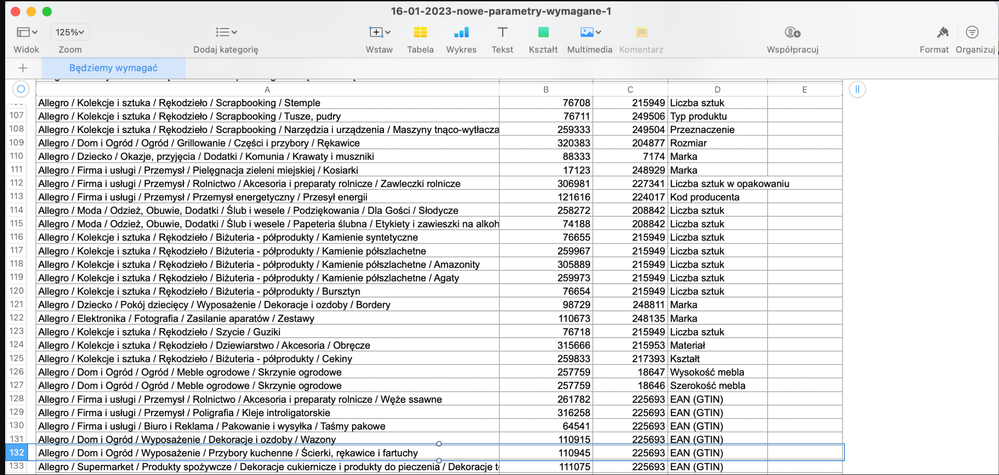Insert a table with Tabela icon
Viewport: 999px width, 475px height.
coord(420,32)
